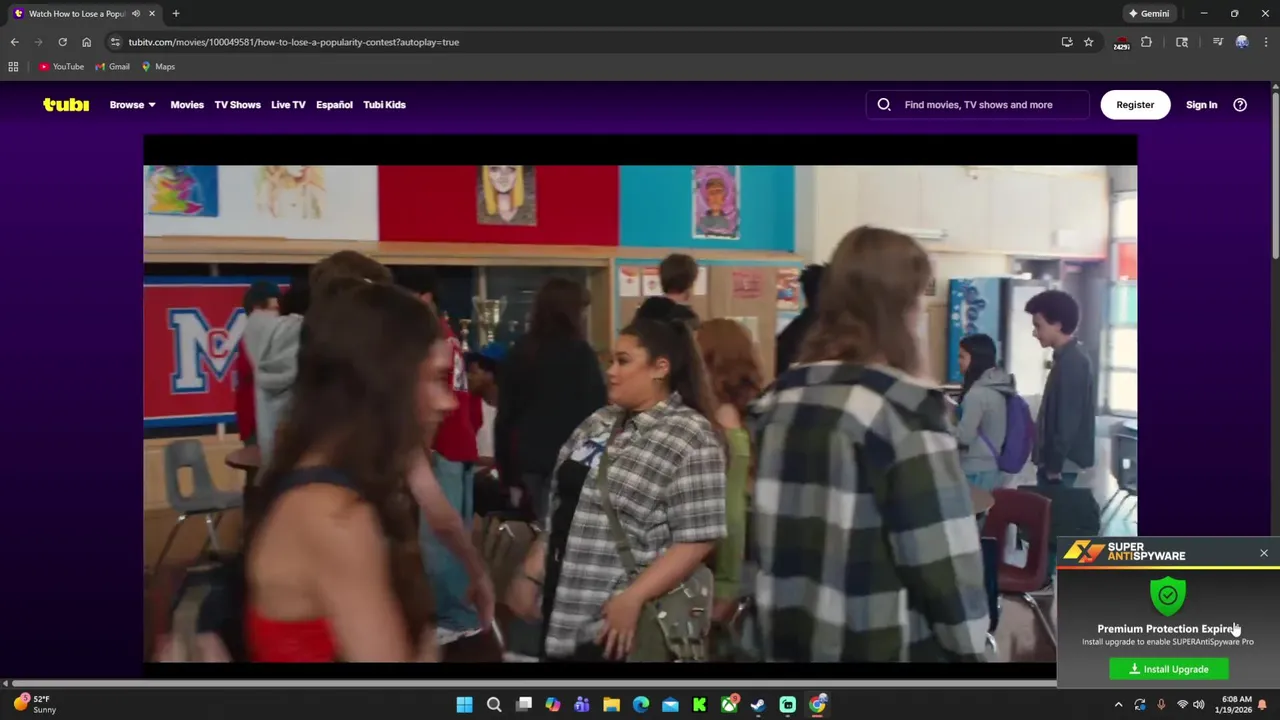The image size is (1280, 720).
Task: Open Live TV
Action: [288, 104]
